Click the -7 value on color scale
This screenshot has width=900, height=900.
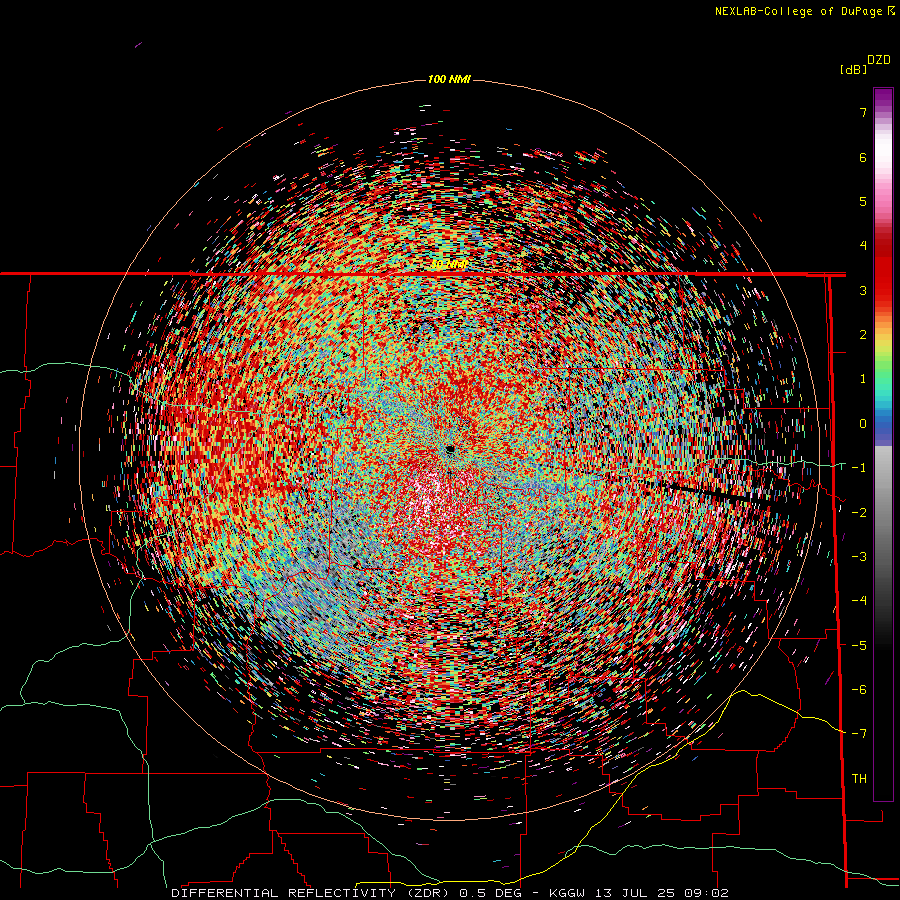point(859,734)
